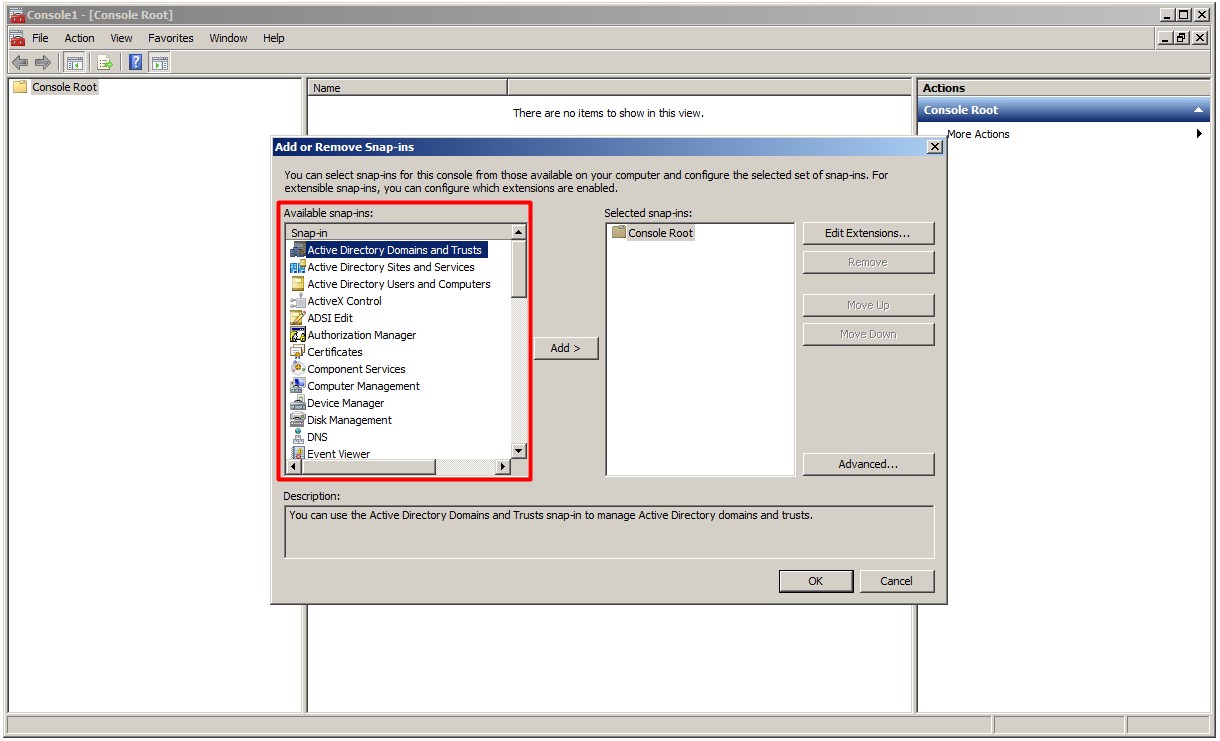Select Component Services in available snap-ins

[356, 369]
